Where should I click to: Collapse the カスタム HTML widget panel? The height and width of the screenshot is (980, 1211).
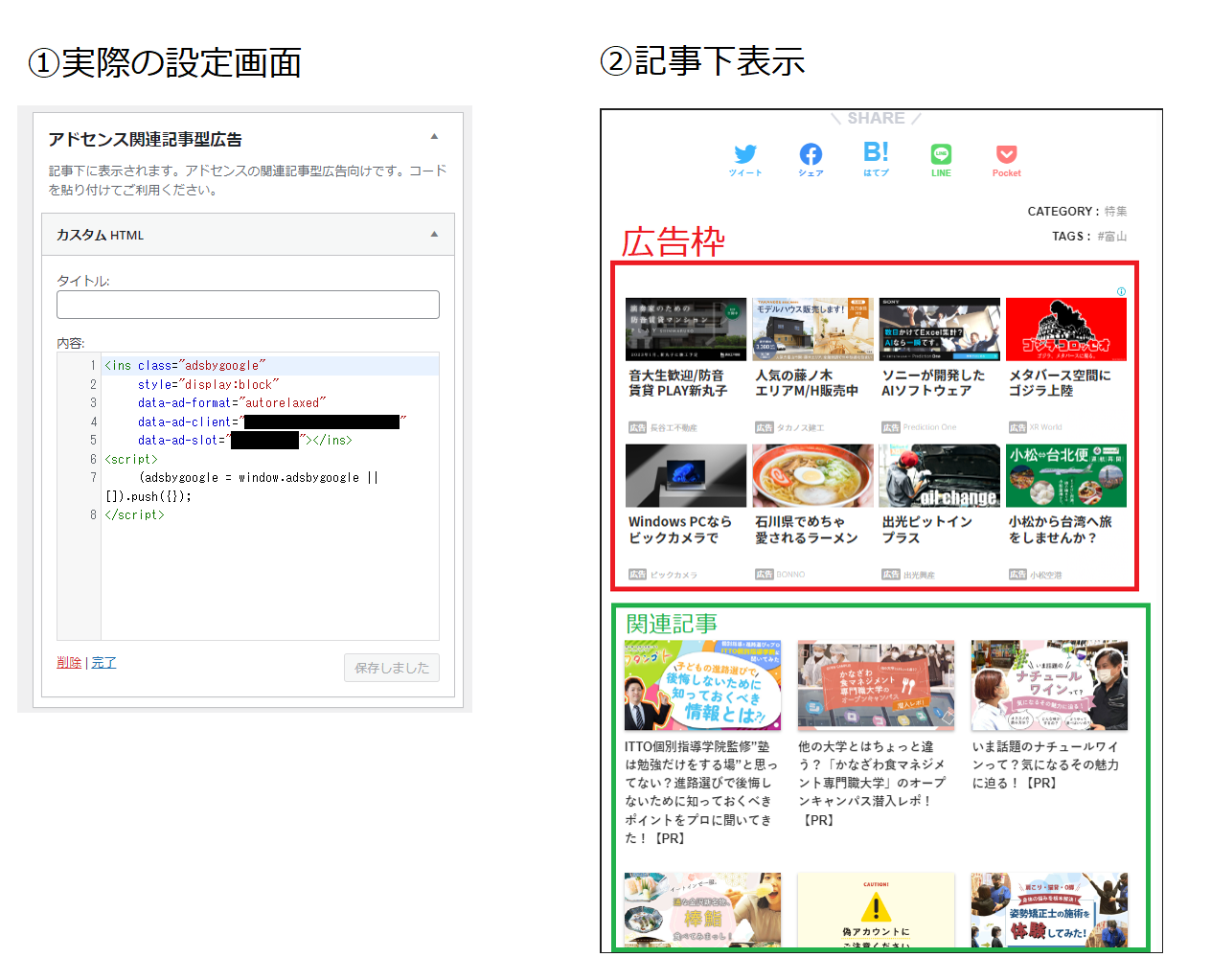coord(434,235)
